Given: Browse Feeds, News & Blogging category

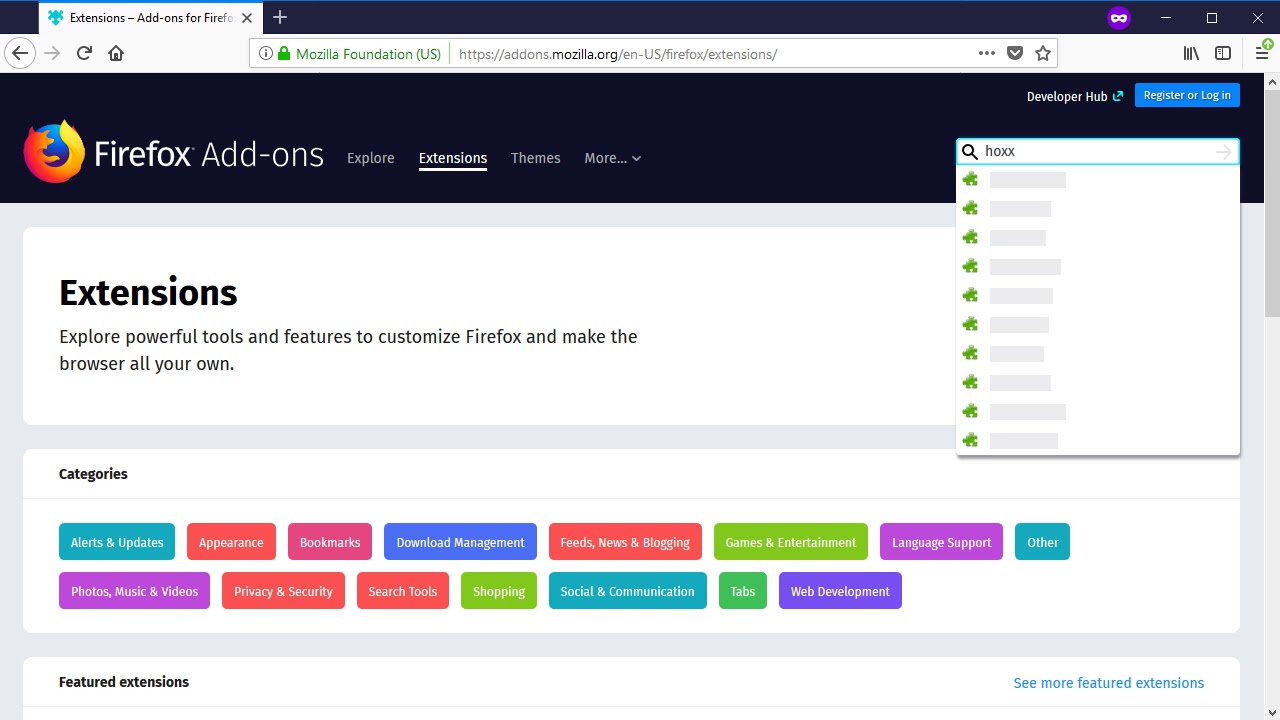Looking at the screenshot, I should 625,542.
